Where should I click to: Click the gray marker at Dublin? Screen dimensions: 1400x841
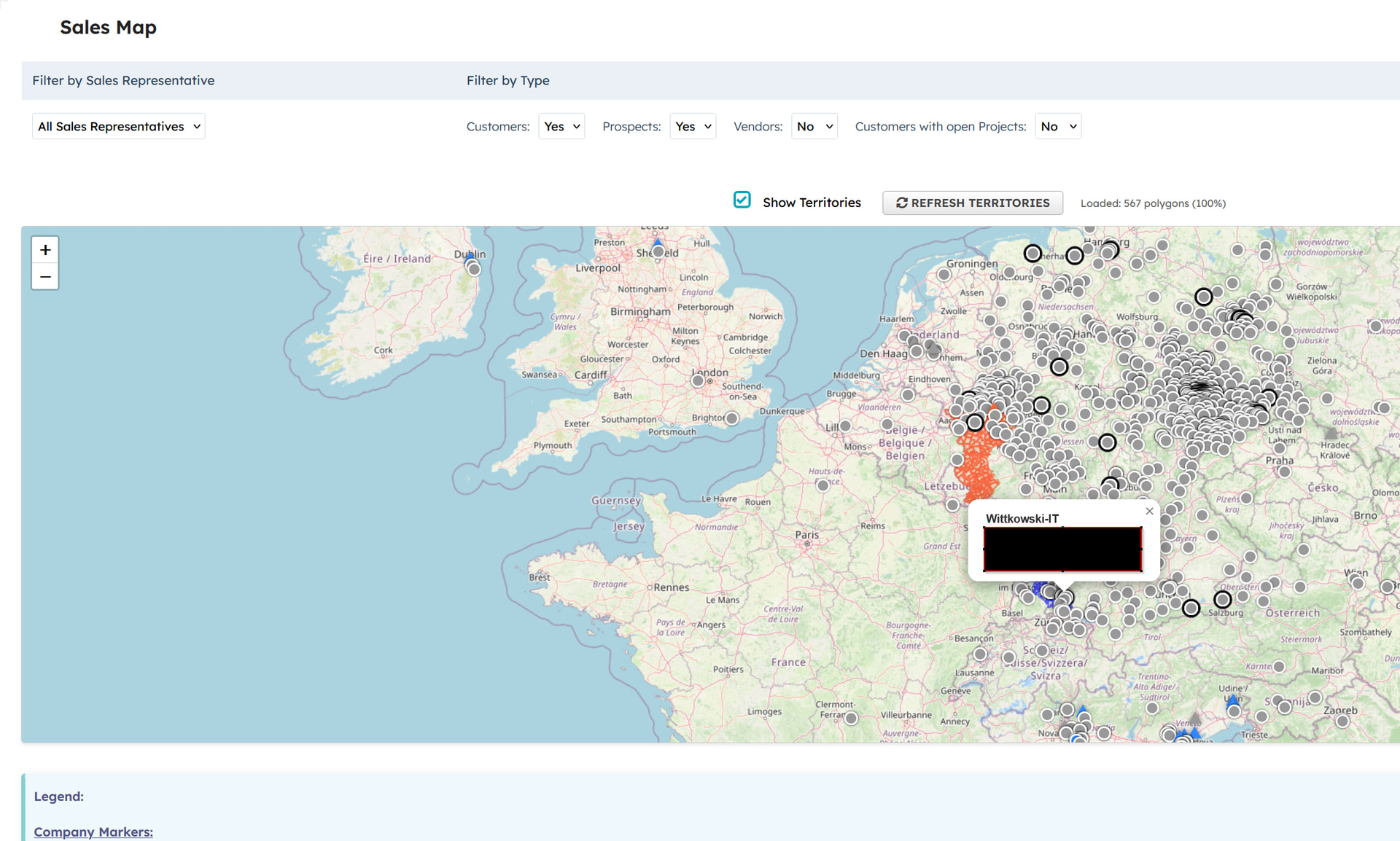(474, 269)
